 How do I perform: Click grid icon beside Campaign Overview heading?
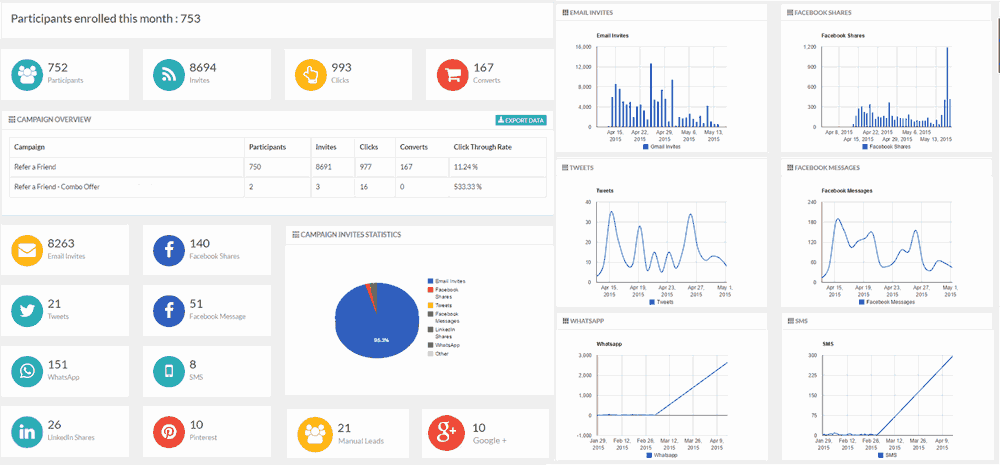pos(11,119)
